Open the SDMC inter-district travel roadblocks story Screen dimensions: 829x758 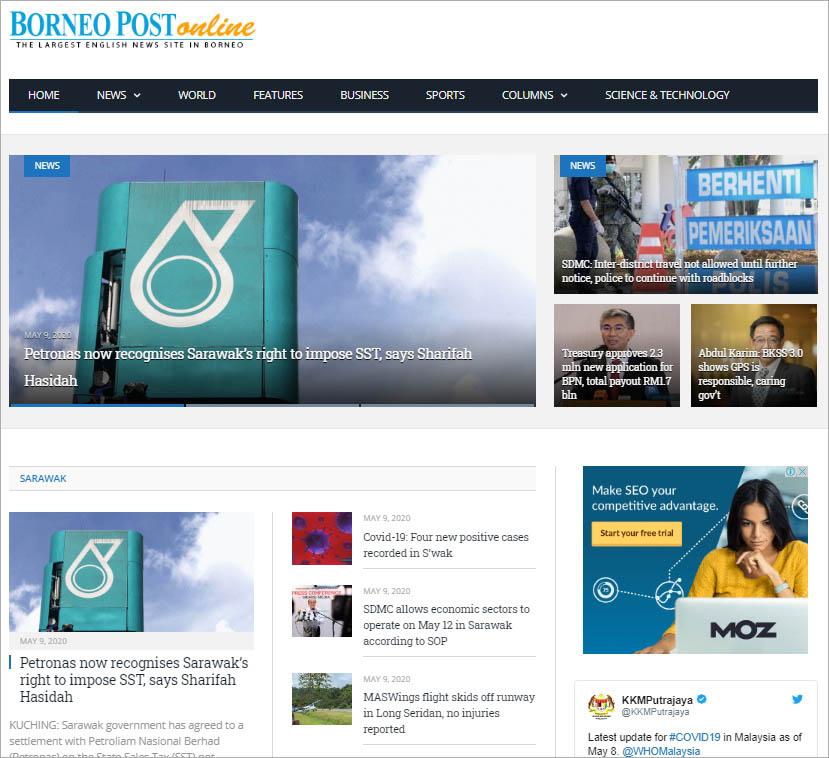click(x=679, y=271)
